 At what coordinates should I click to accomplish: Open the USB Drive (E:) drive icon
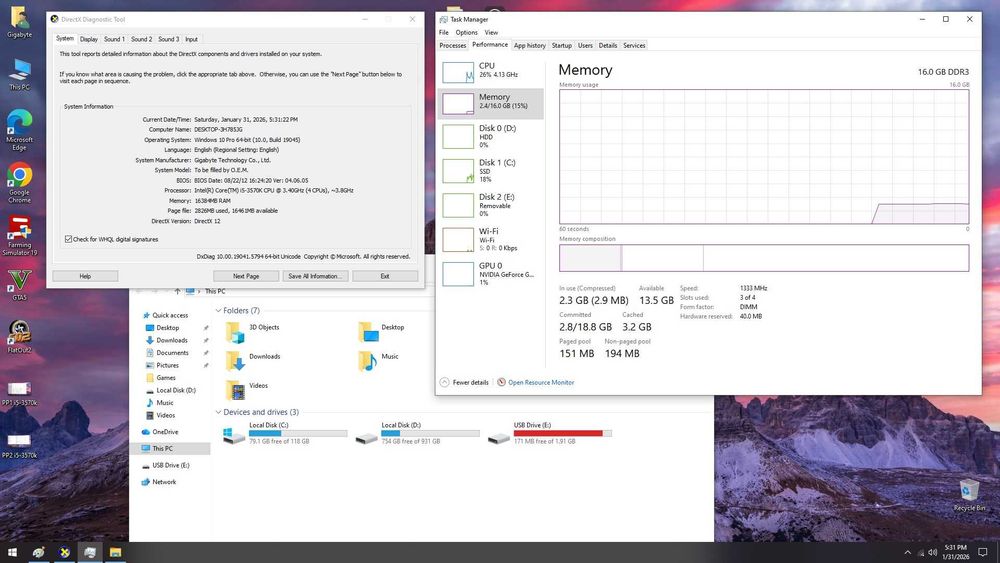tap(499, 437)
